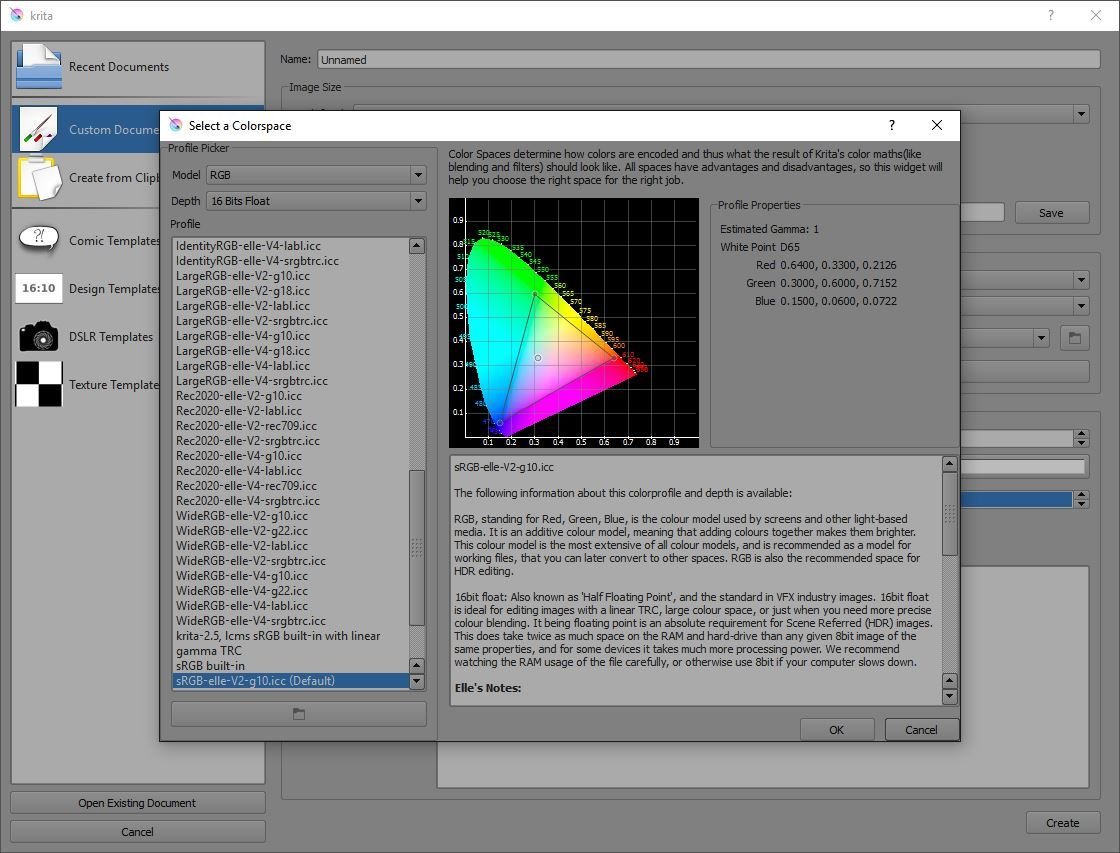1120x853 pixels.
Task: Click the Name input field
Action: tap(709, 60)
